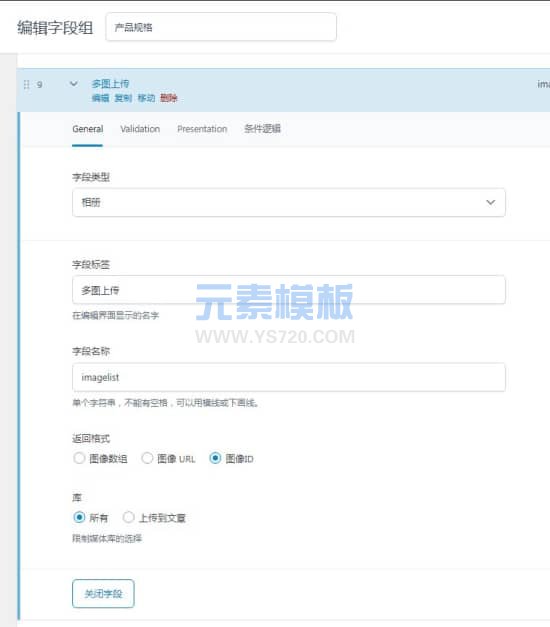Select the 图像ID return format radio
Screen dimensions: 550x627
(215, 458)
